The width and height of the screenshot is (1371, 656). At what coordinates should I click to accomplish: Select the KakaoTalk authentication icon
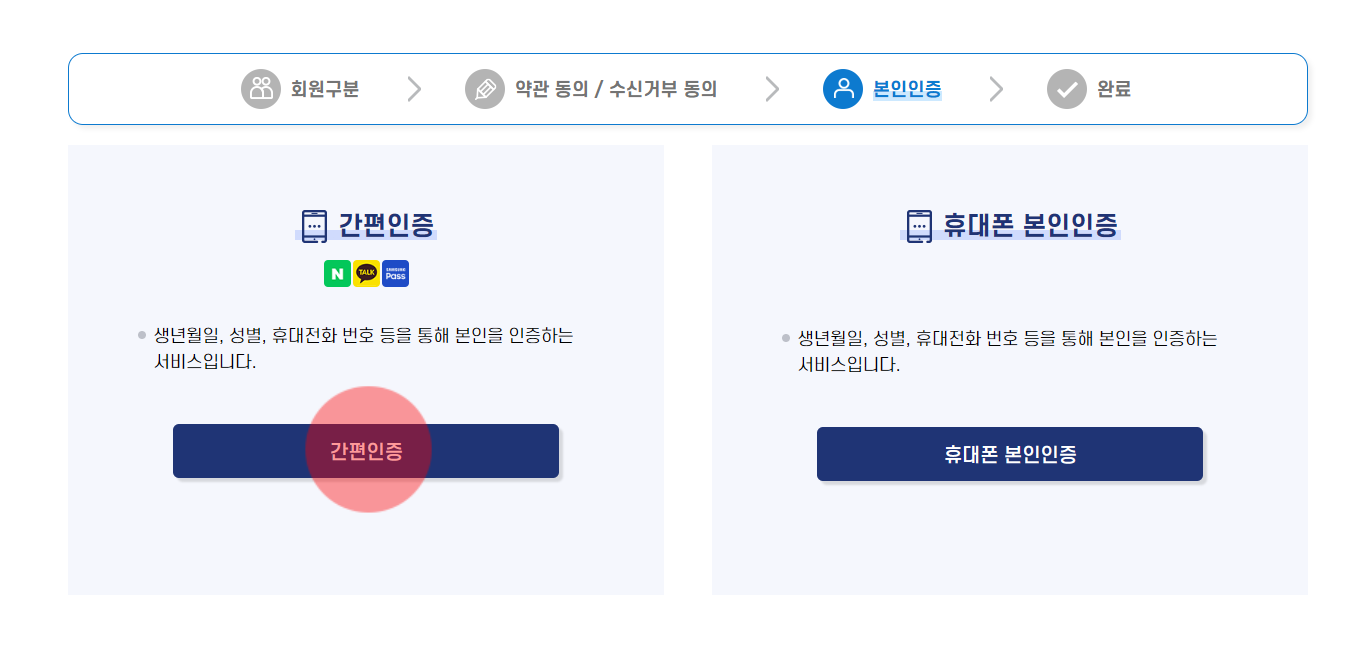367,272
